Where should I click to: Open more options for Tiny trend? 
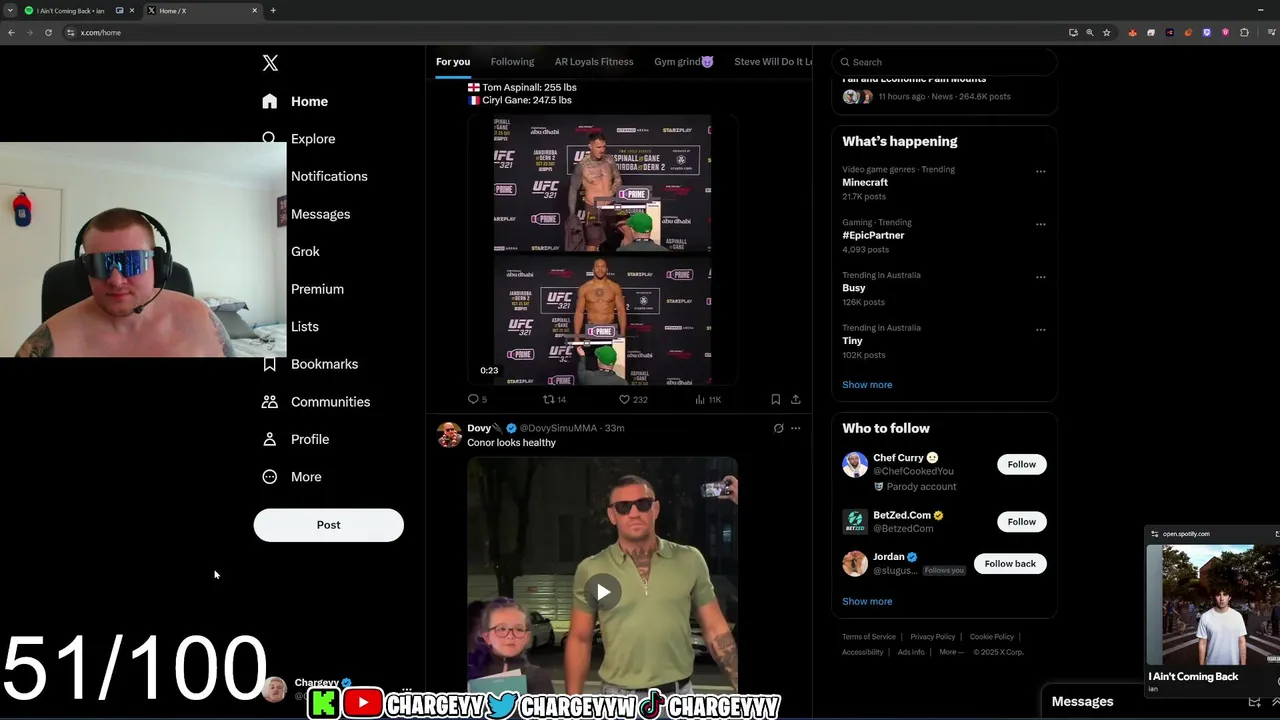pos(1040,330)
